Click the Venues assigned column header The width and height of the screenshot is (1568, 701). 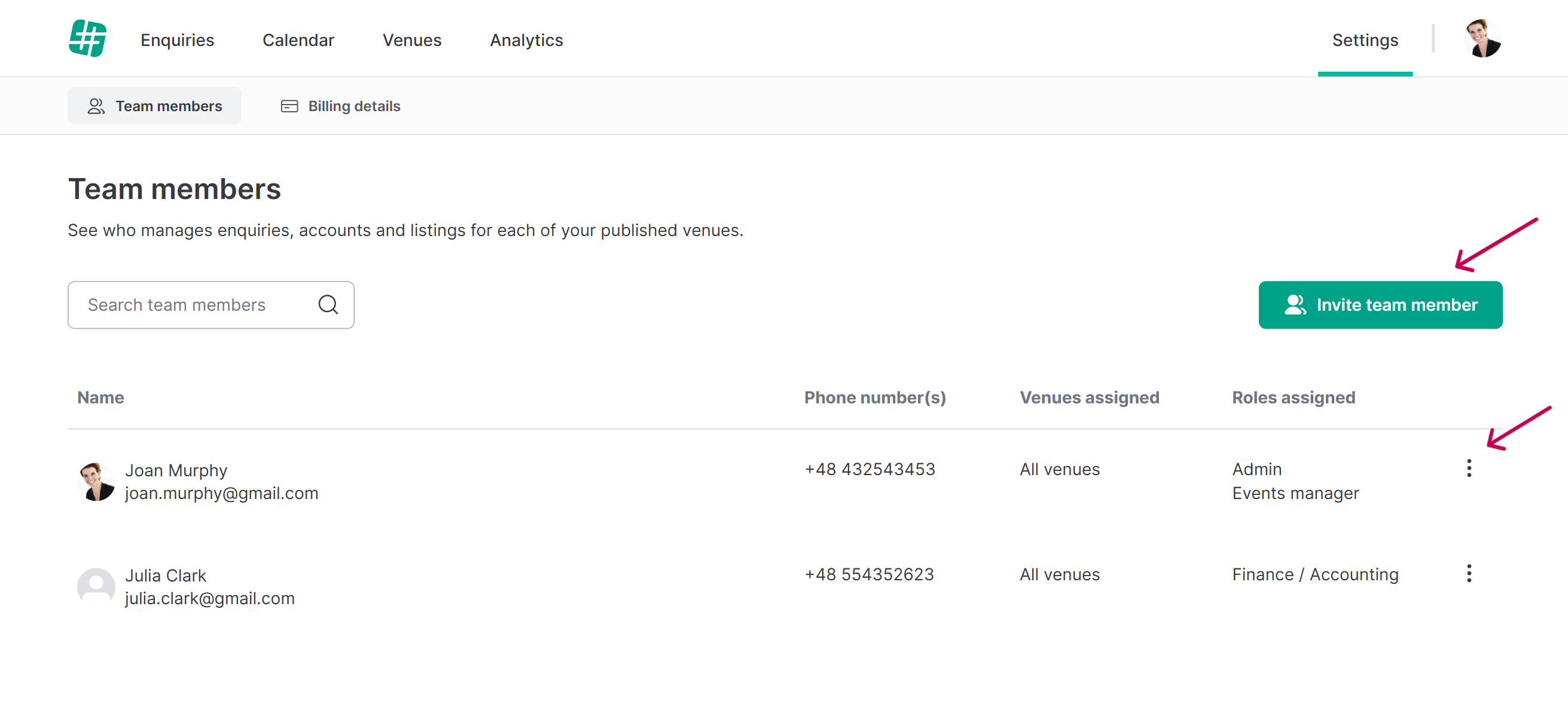1089,397
